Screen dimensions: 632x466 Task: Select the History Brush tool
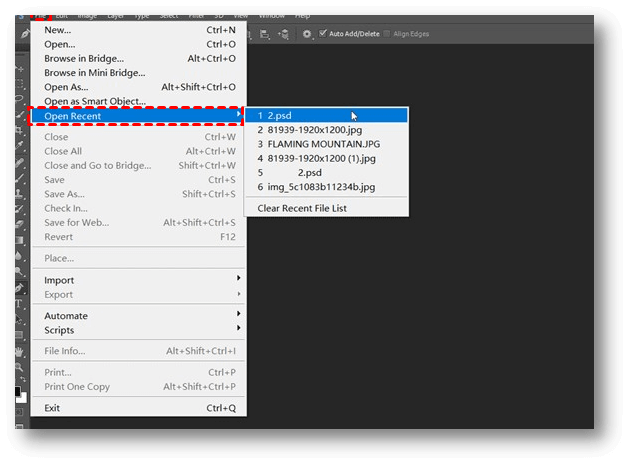(x=20, y=209)
